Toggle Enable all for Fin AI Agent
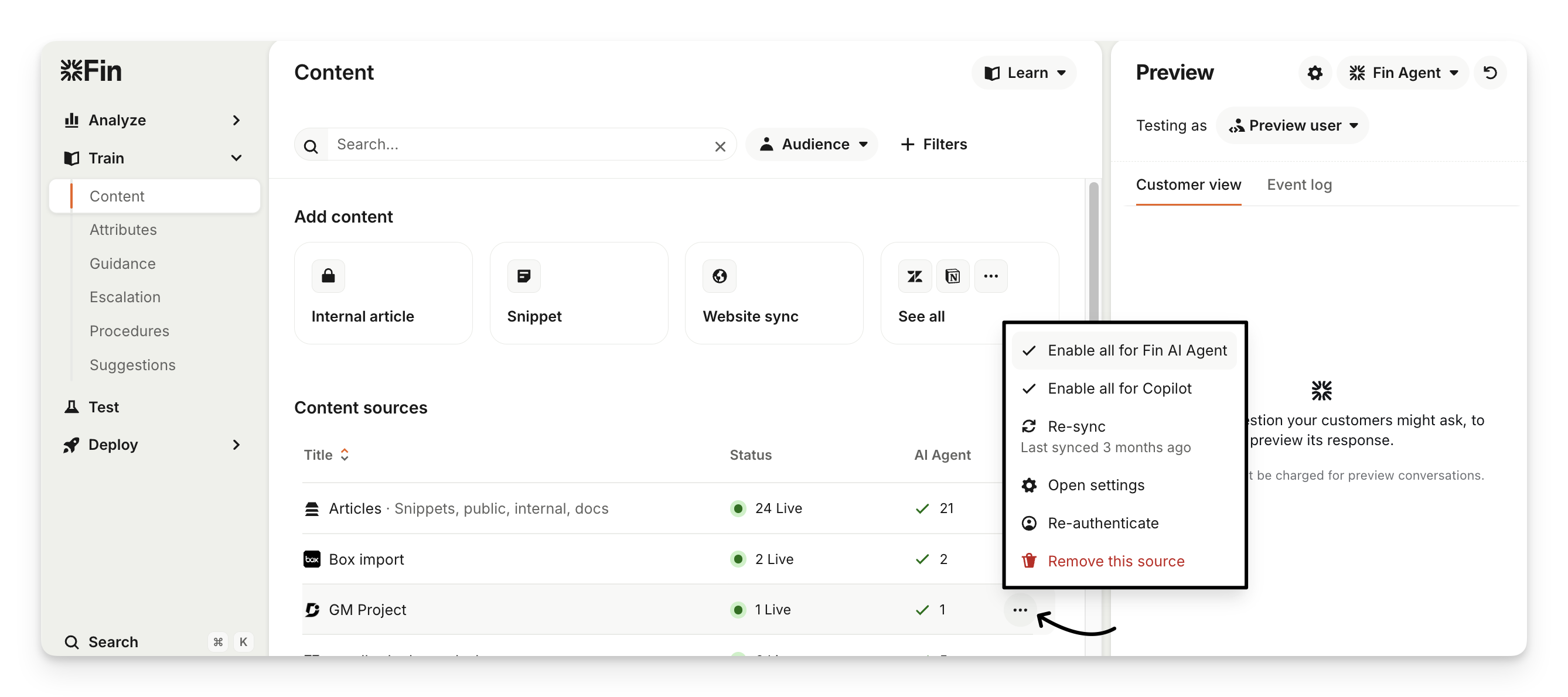 click(x=1124, y=350)
